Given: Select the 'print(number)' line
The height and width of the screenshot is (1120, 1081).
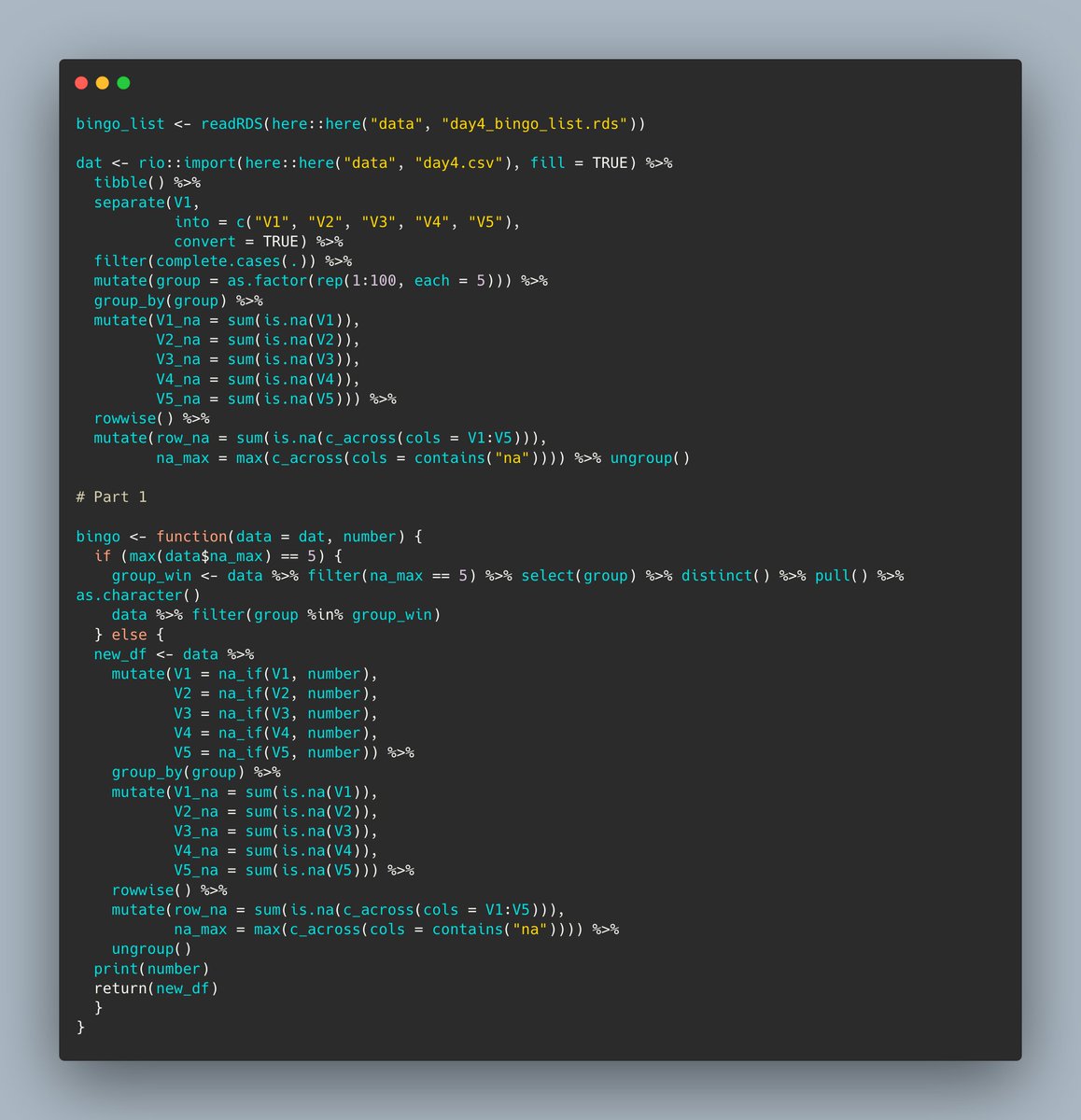Looking at the screenshot, I should click(152, 968).
